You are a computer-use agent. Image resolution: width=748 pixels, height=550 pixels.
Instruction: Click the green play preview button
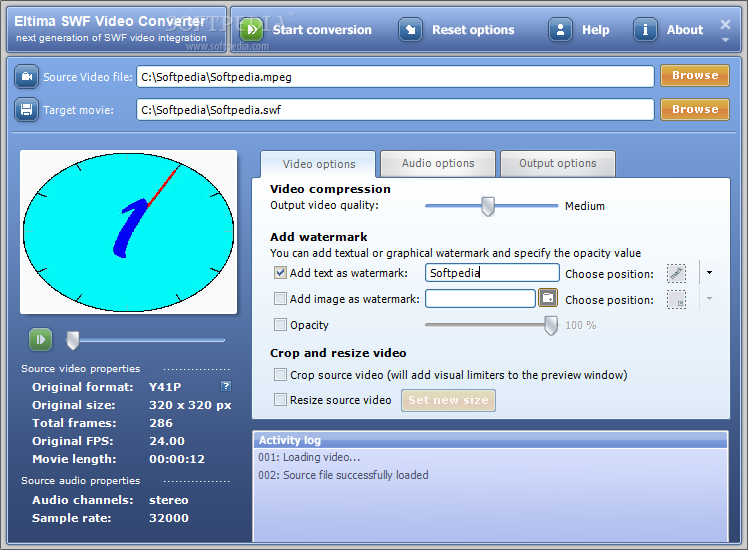click(x=41, y=340)
